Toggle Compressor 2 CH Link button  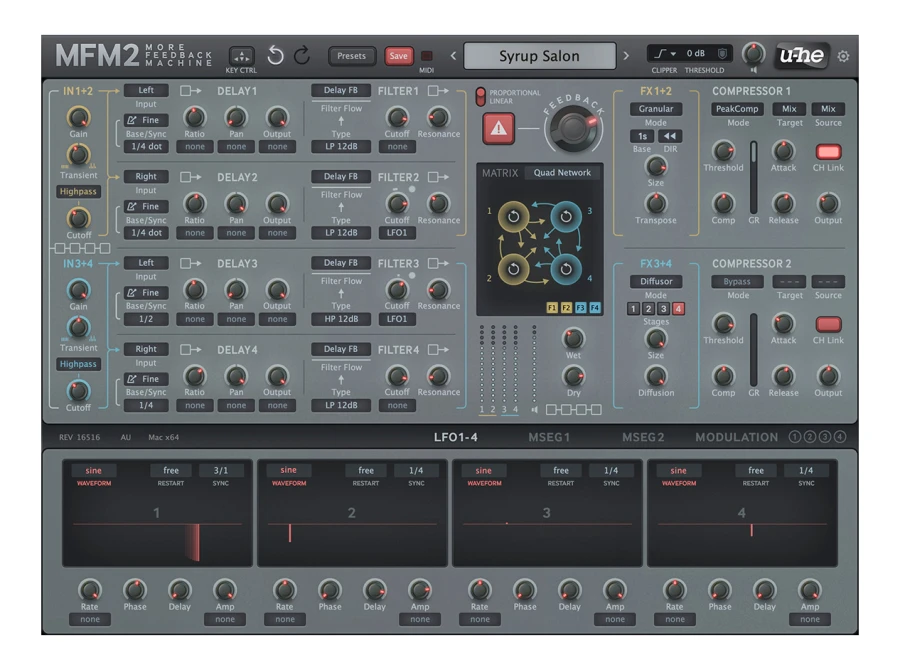click(x=828, y=324)
